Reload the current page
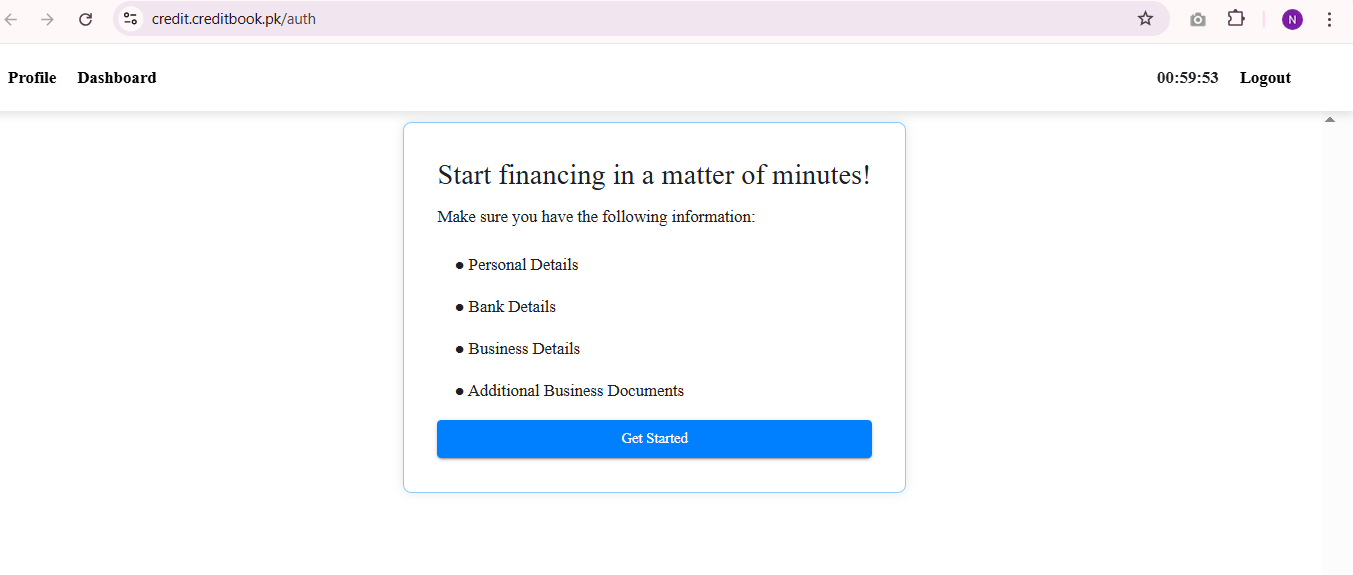 tap(86, 19)
